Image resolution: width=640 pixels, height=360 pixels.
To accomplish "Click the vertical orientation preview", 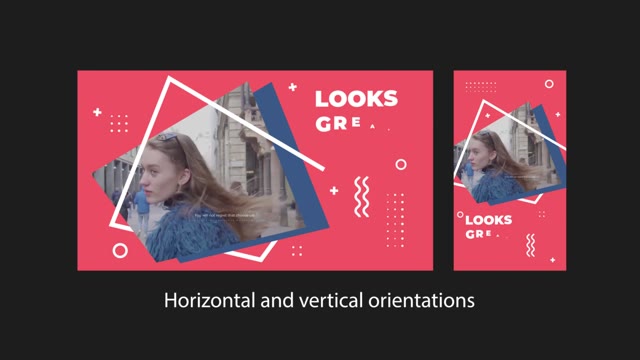I will tap(510, 170).
